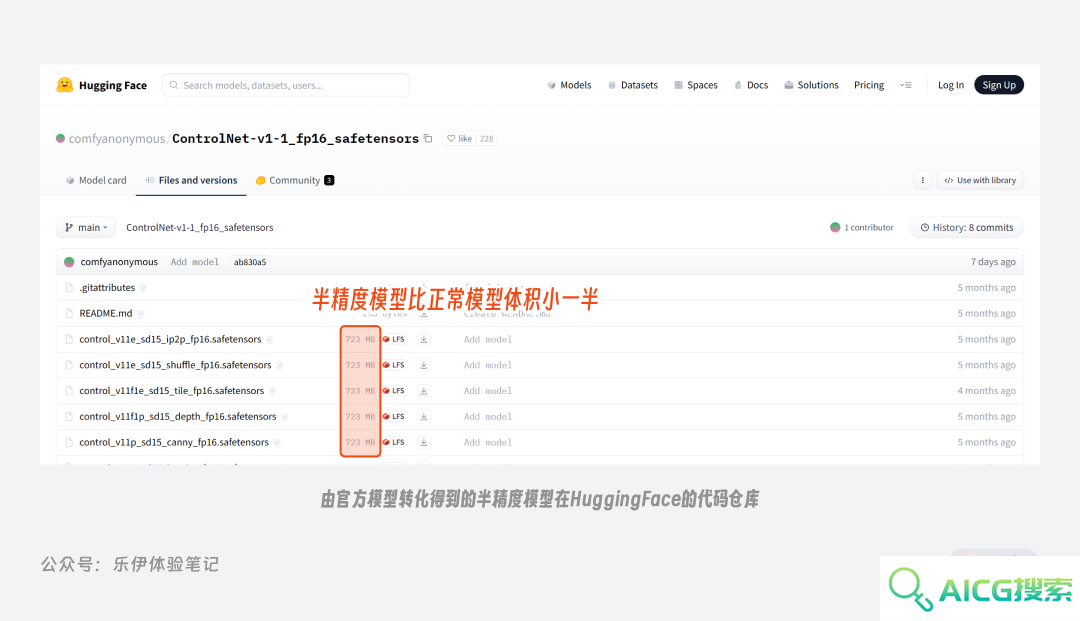1080x621 pixels.
Task: Open control_v11p_sd15_canny_fp16.safetensors file
Action: click(x=174, y=443)
